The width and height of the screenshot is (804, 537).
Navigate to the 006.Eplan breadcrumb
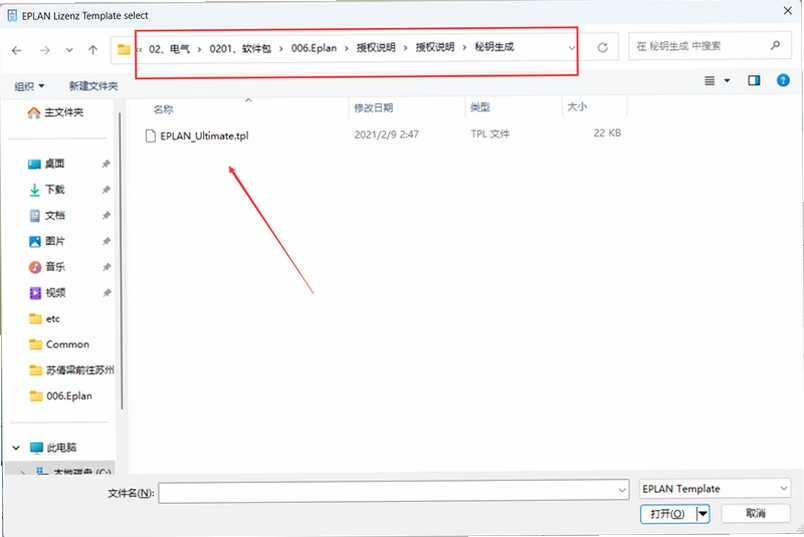coord(314,48)
